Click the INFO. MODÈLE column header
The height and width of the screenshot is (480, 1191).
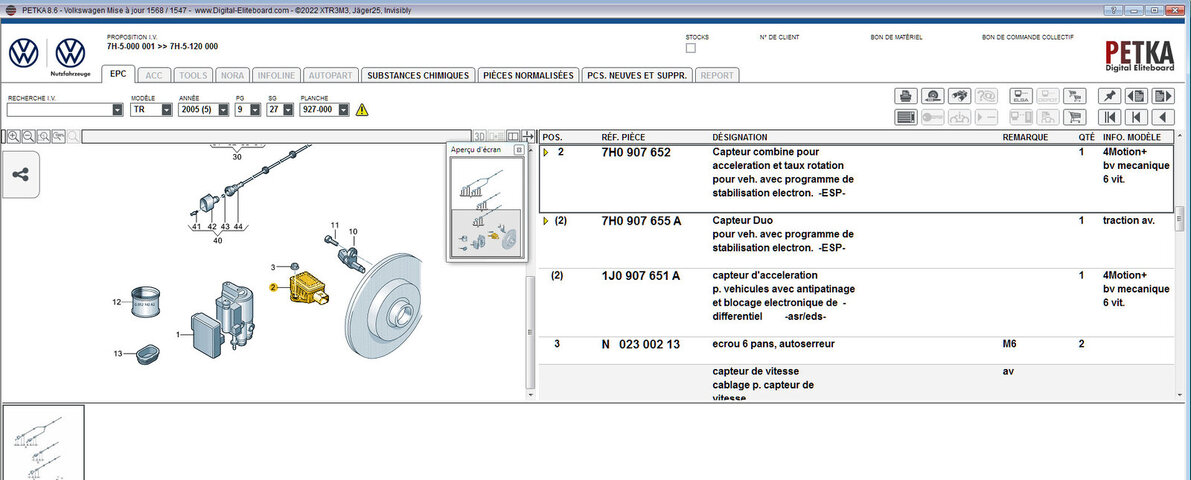(1132, 137)
